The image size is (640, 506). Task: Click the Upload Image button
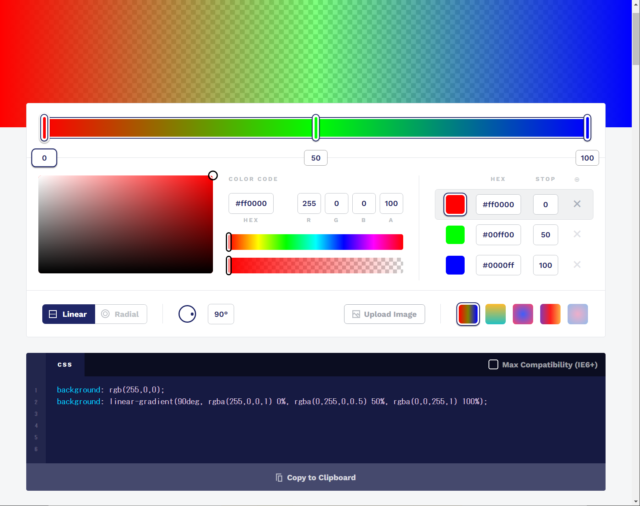pos(384,314)
